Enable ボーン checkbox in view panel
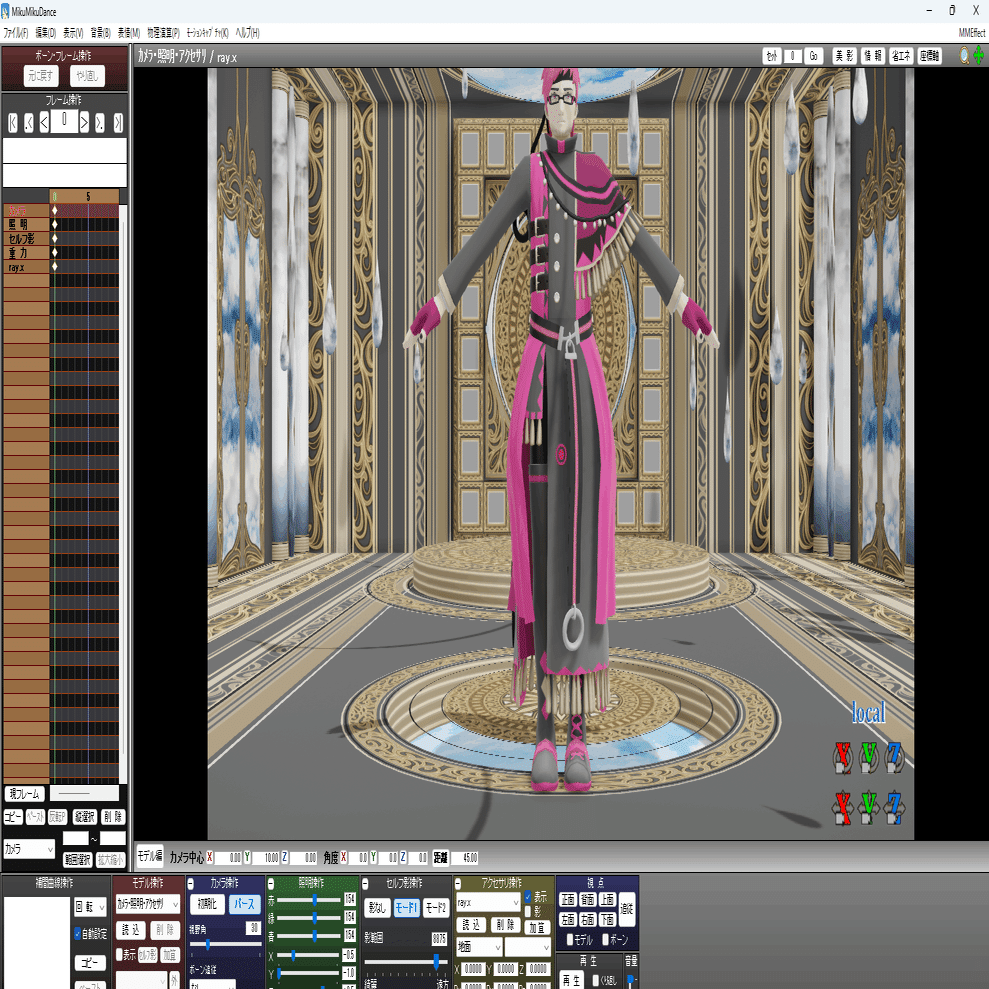989x989 pixels. 606,940
